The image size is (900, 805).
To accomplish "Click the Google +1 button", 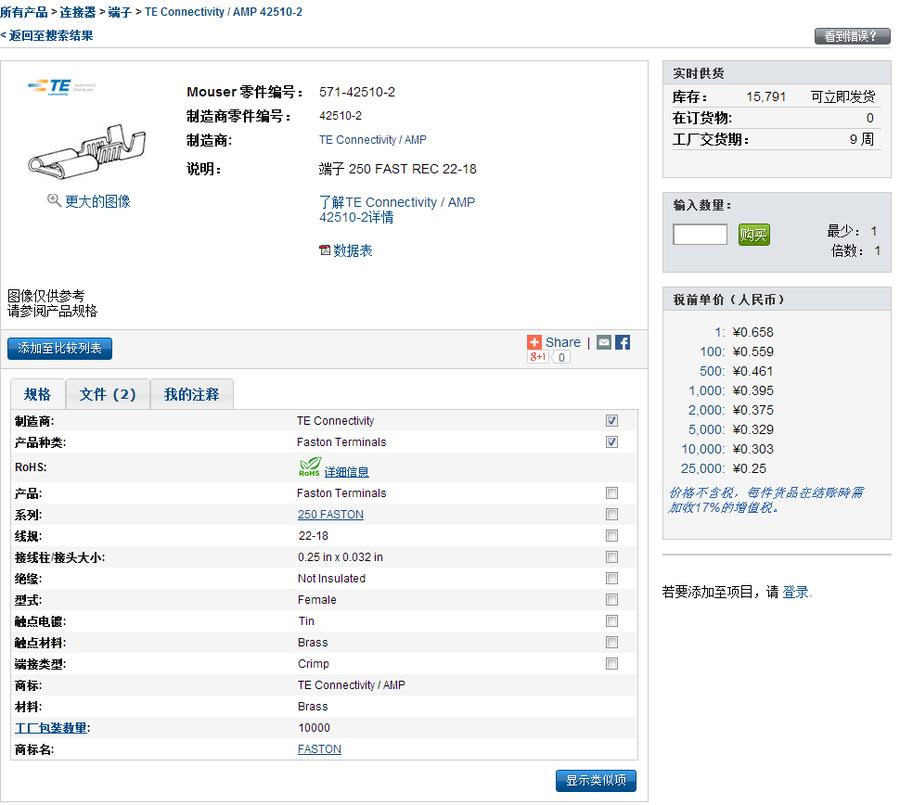I will click(538, 357).
